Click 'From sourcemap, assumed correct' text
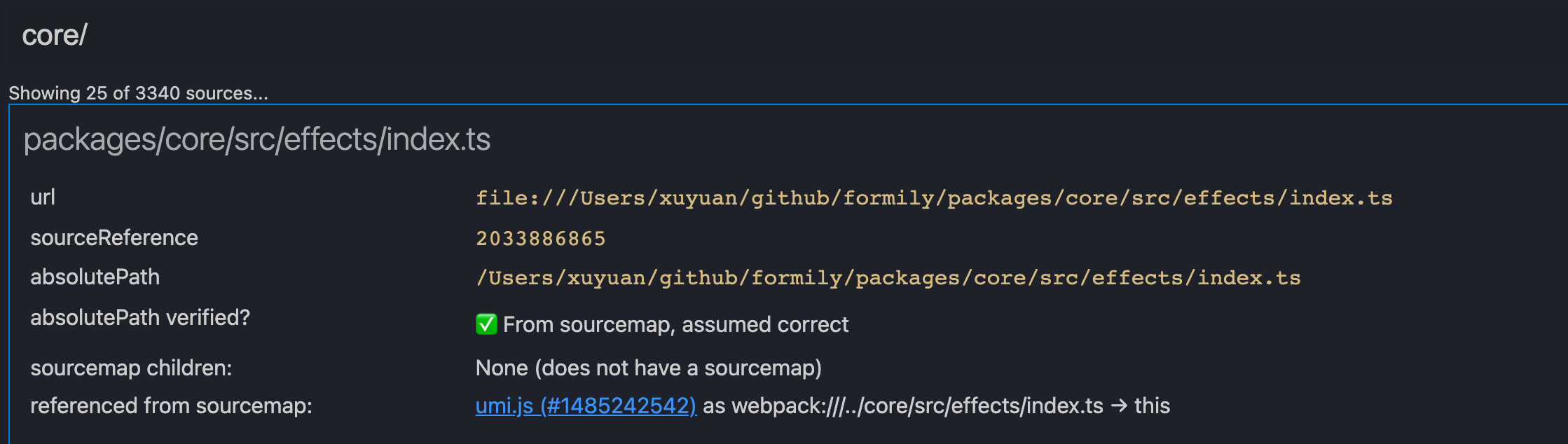 (x=675, y=325)
